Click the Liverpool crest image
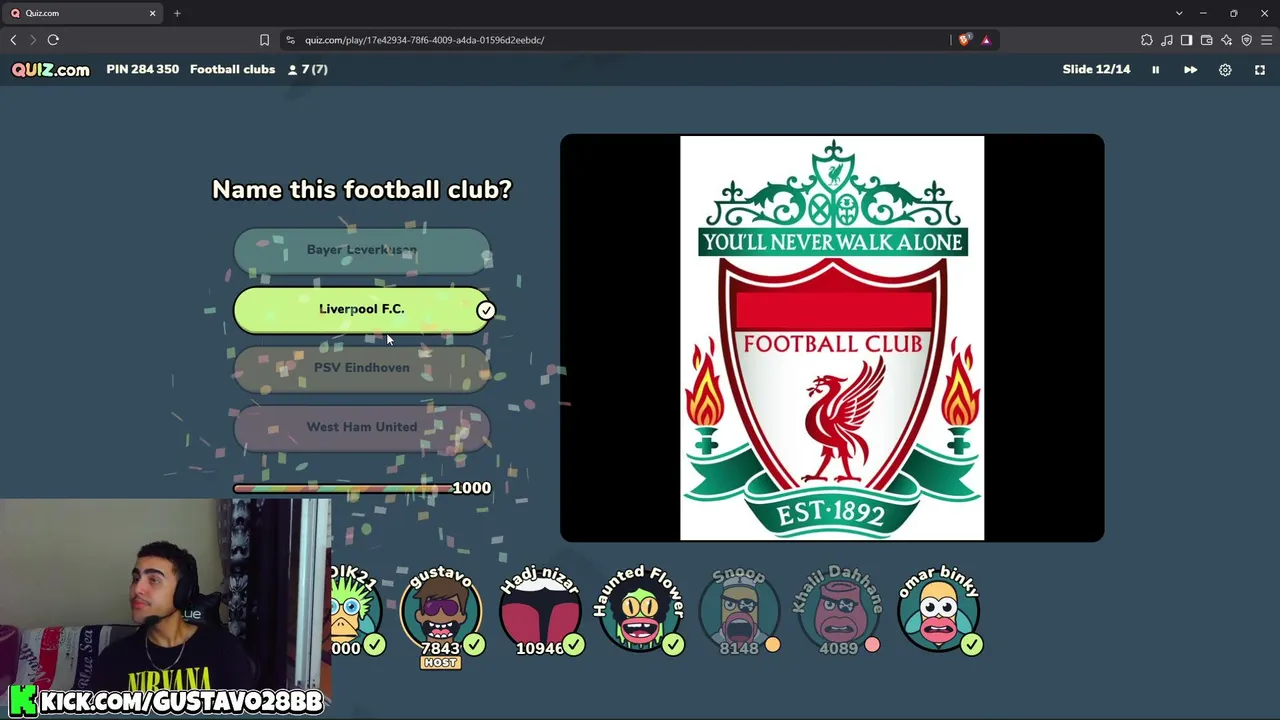 point(832,338)
